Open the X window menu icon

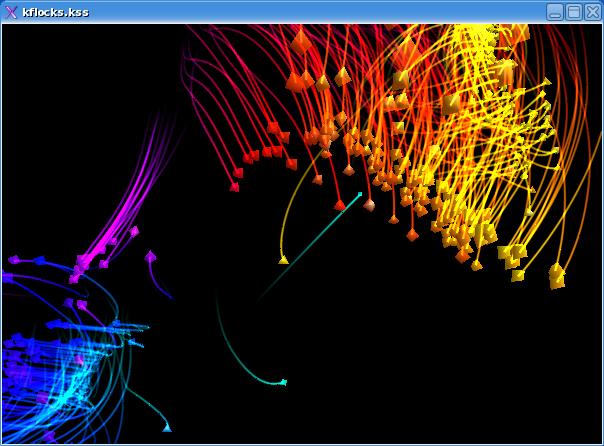pos(12,12)
